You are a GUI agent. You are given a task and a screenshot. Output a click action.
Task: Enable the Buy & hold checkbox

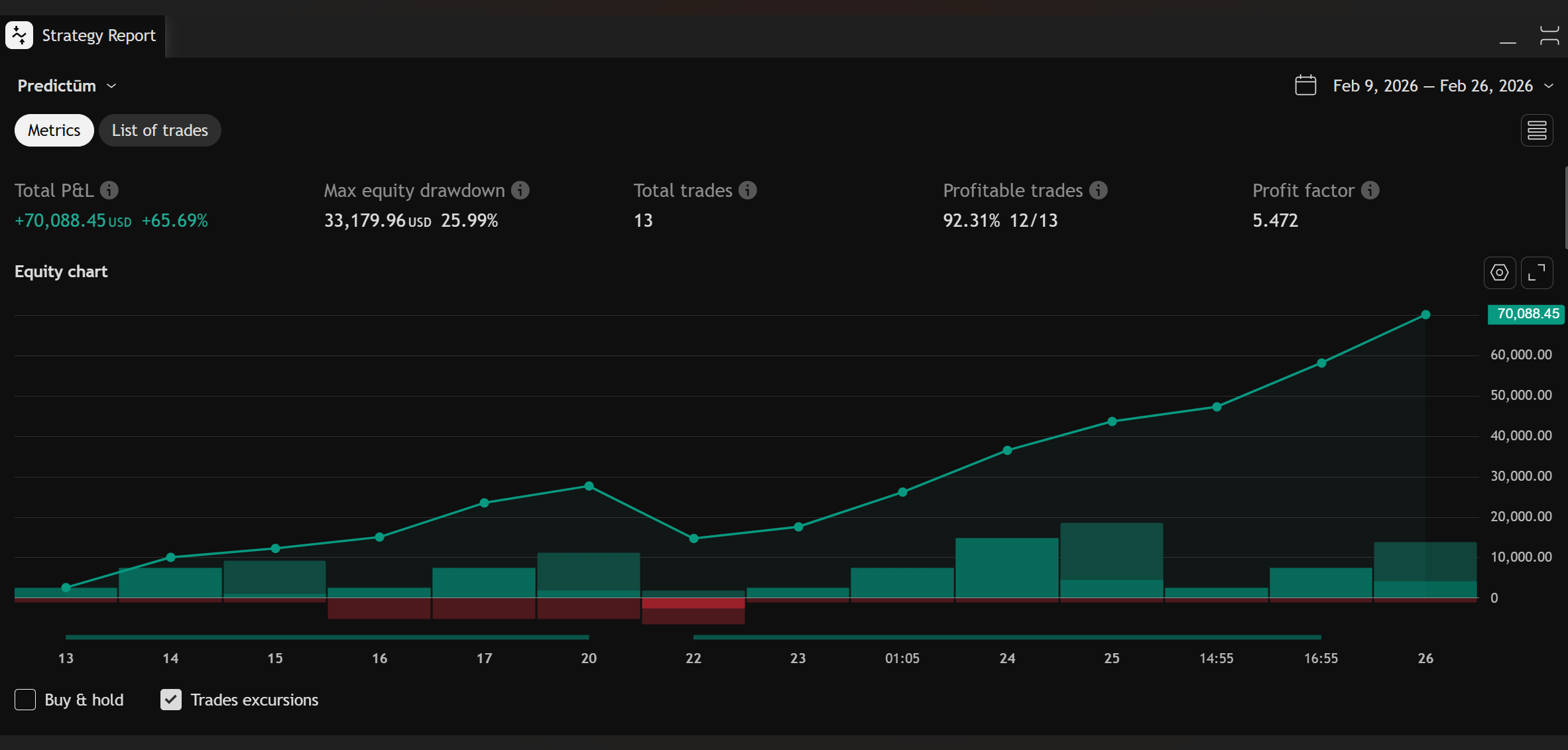click(x=25, y=700)
